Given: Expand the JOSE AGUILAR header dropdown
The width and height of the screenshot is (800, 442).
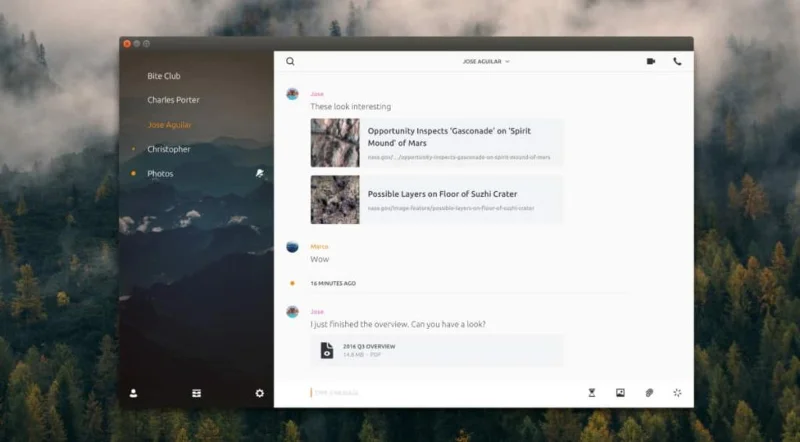Looking at the screenshot, I should click(x=486, y=61).
